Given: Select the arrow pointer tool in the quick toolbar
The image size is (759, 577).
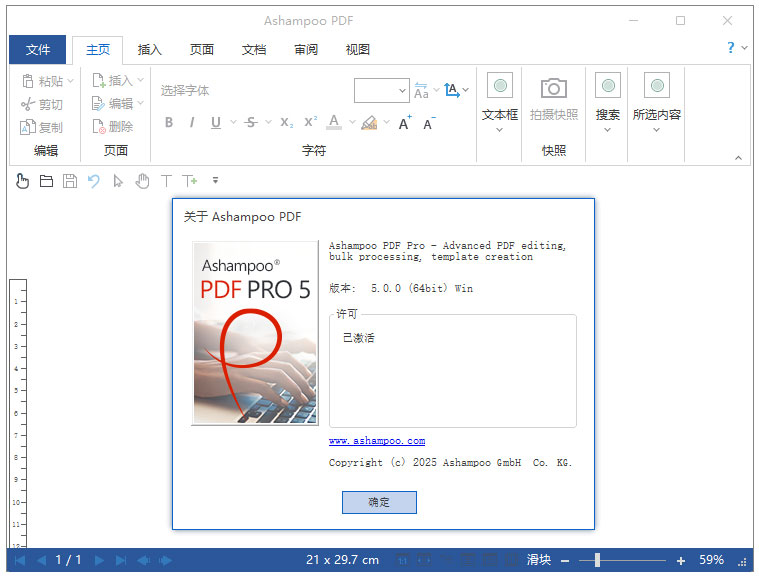Looking at the screenshot, I should [118, 181].
